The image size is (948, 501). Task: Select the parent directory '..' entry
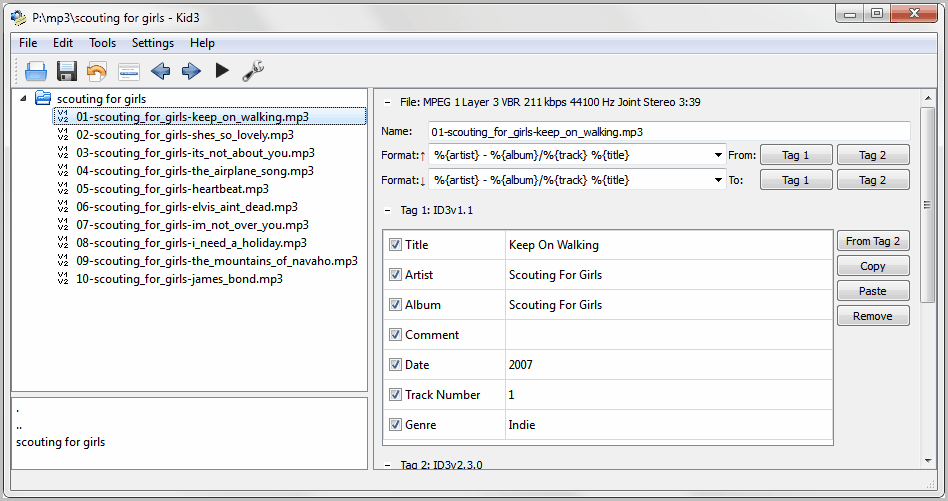pyautogui.click(x=19, y=427)
